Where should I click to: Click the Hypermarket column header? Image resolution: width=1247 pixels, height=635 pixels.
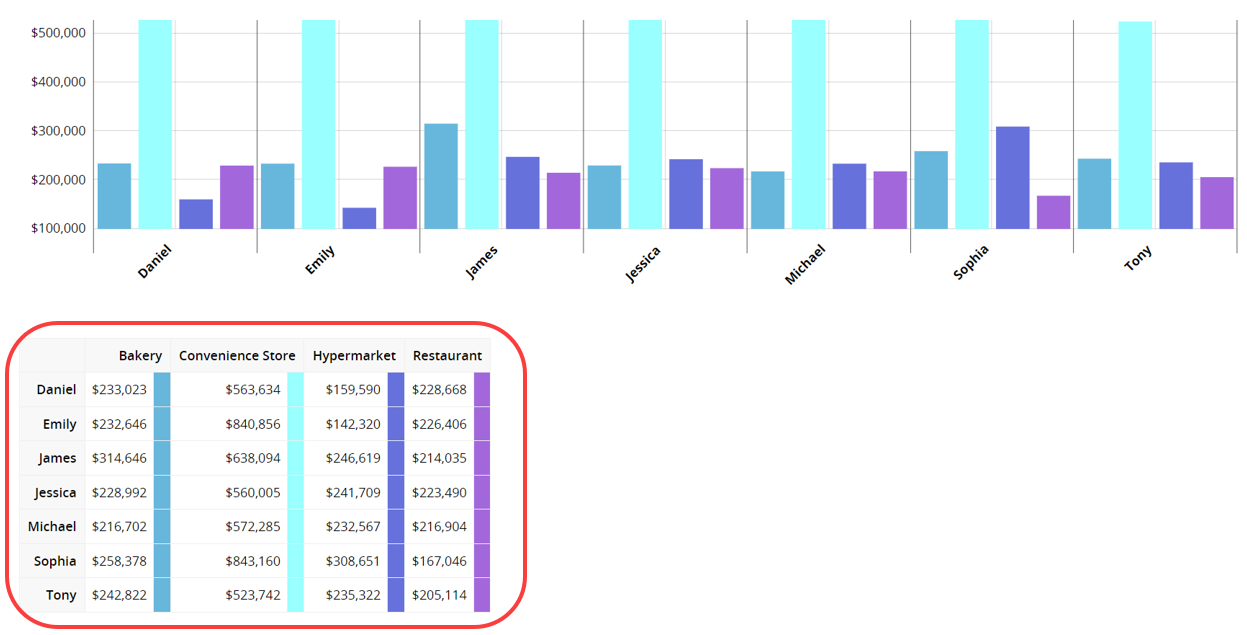(x=354, y=356)
